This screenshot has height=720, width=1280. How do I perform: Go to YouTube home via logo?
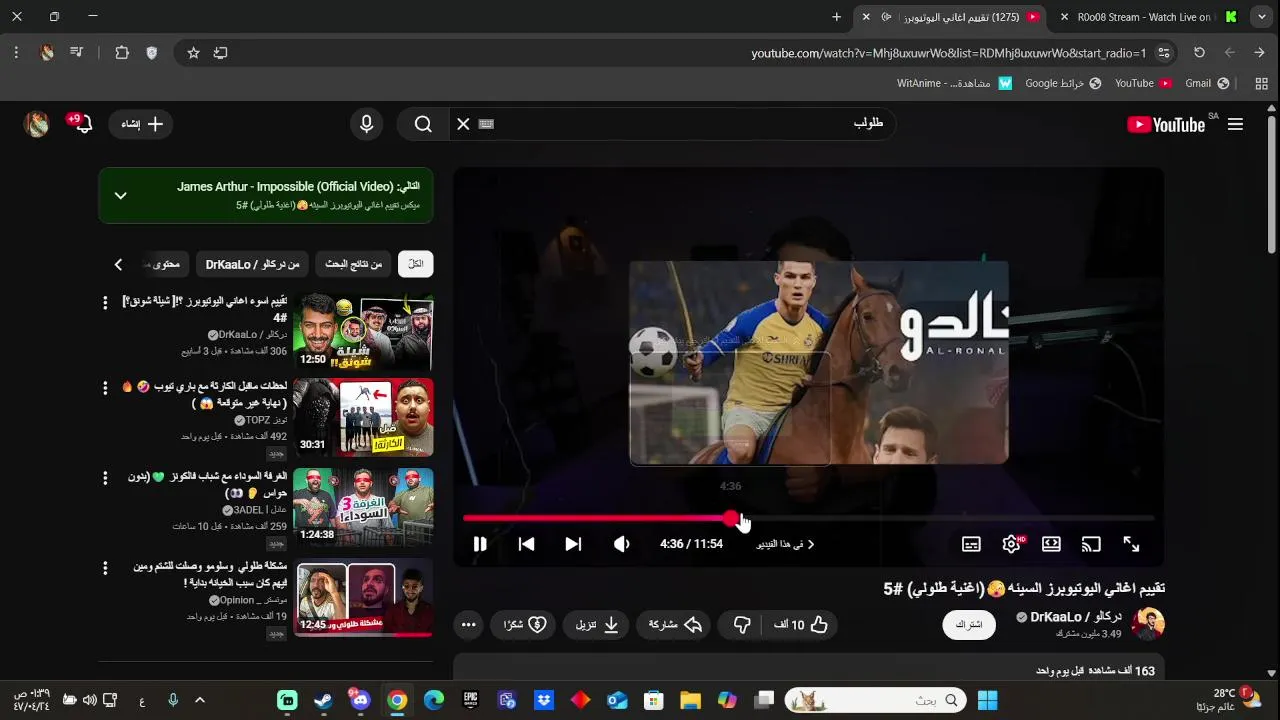coord(1166,124)
